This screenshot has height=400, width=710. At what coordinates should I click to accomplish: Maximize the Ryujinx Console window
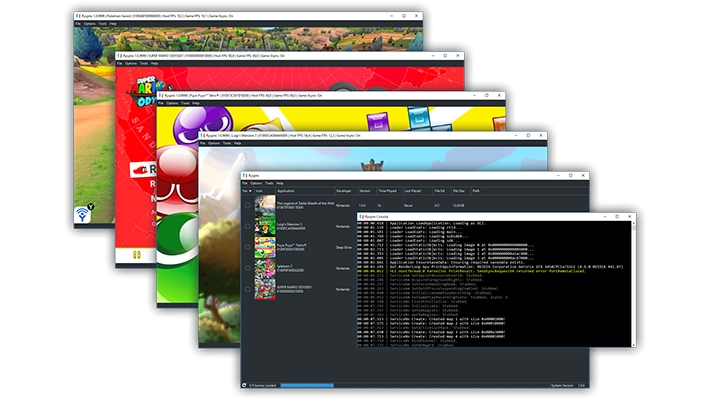(617, 217)
